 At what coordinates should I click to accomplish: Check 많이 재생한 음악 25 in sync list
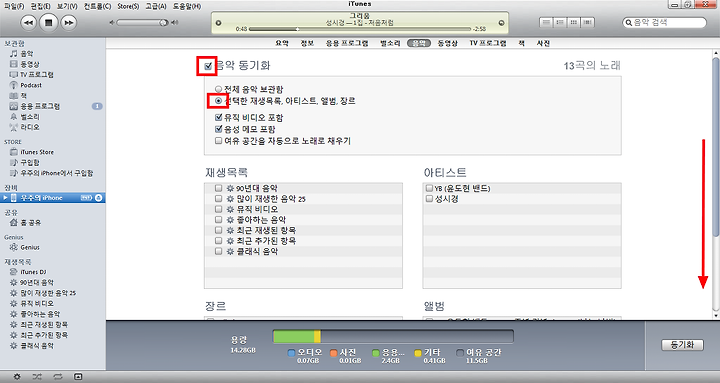(219, 198)
